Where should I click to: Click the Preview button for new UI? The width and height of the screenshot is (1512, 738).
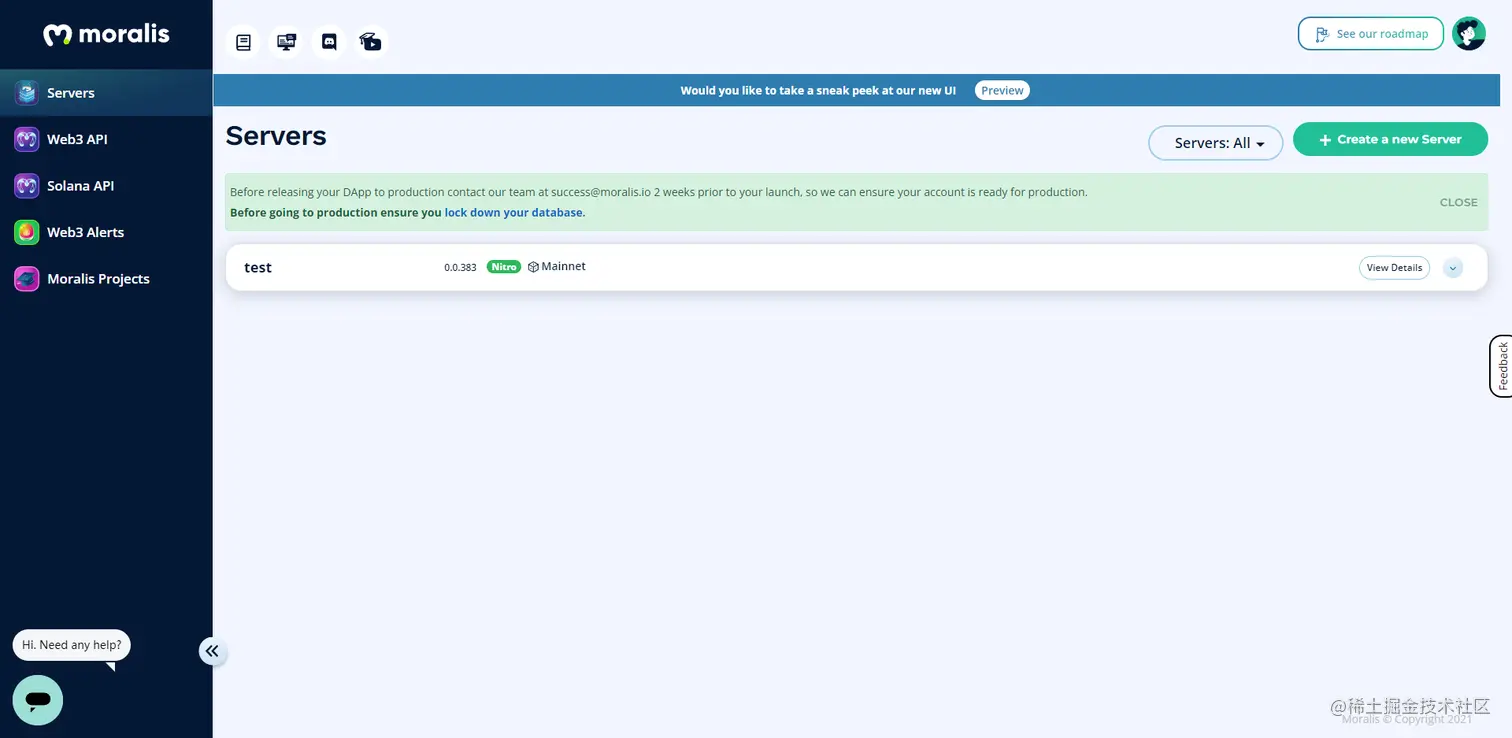[x=1002, y=90]
